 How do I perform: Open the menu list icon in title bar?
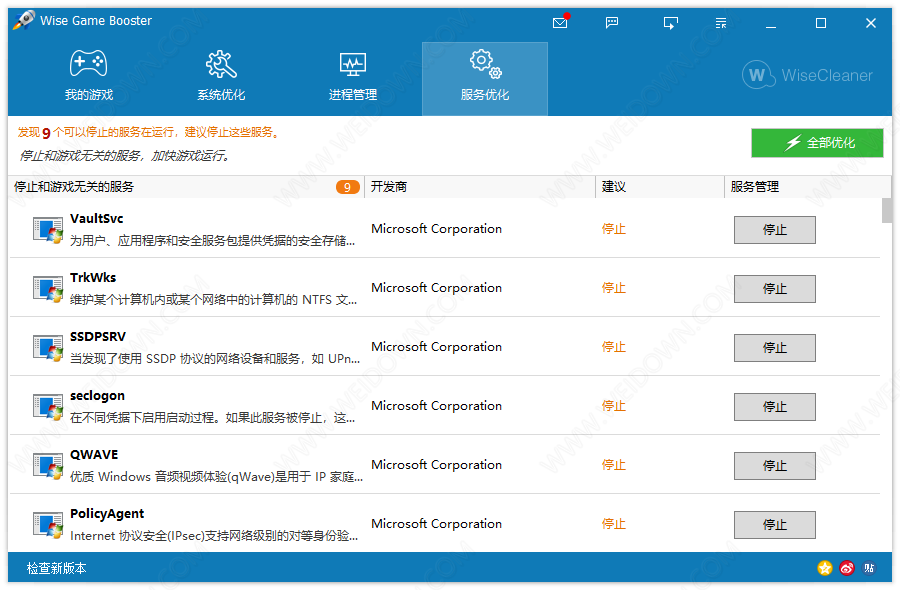pyautogui.click(x=721, y=23)
